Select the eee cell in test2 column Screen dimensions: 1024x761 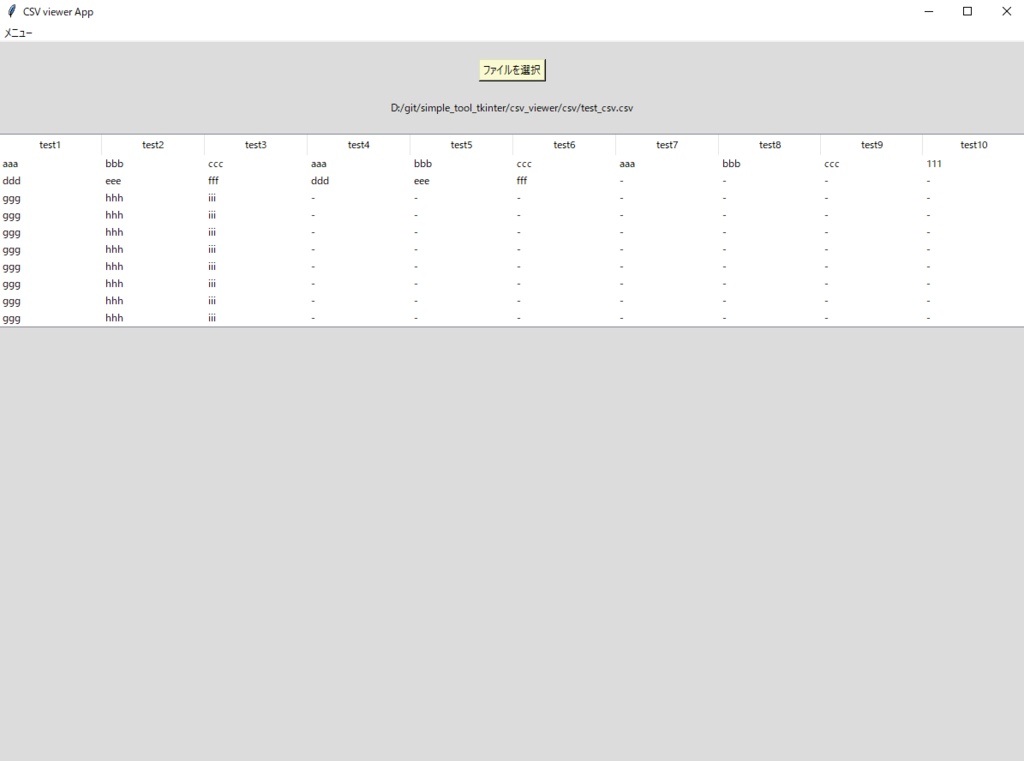click(113, 181)
